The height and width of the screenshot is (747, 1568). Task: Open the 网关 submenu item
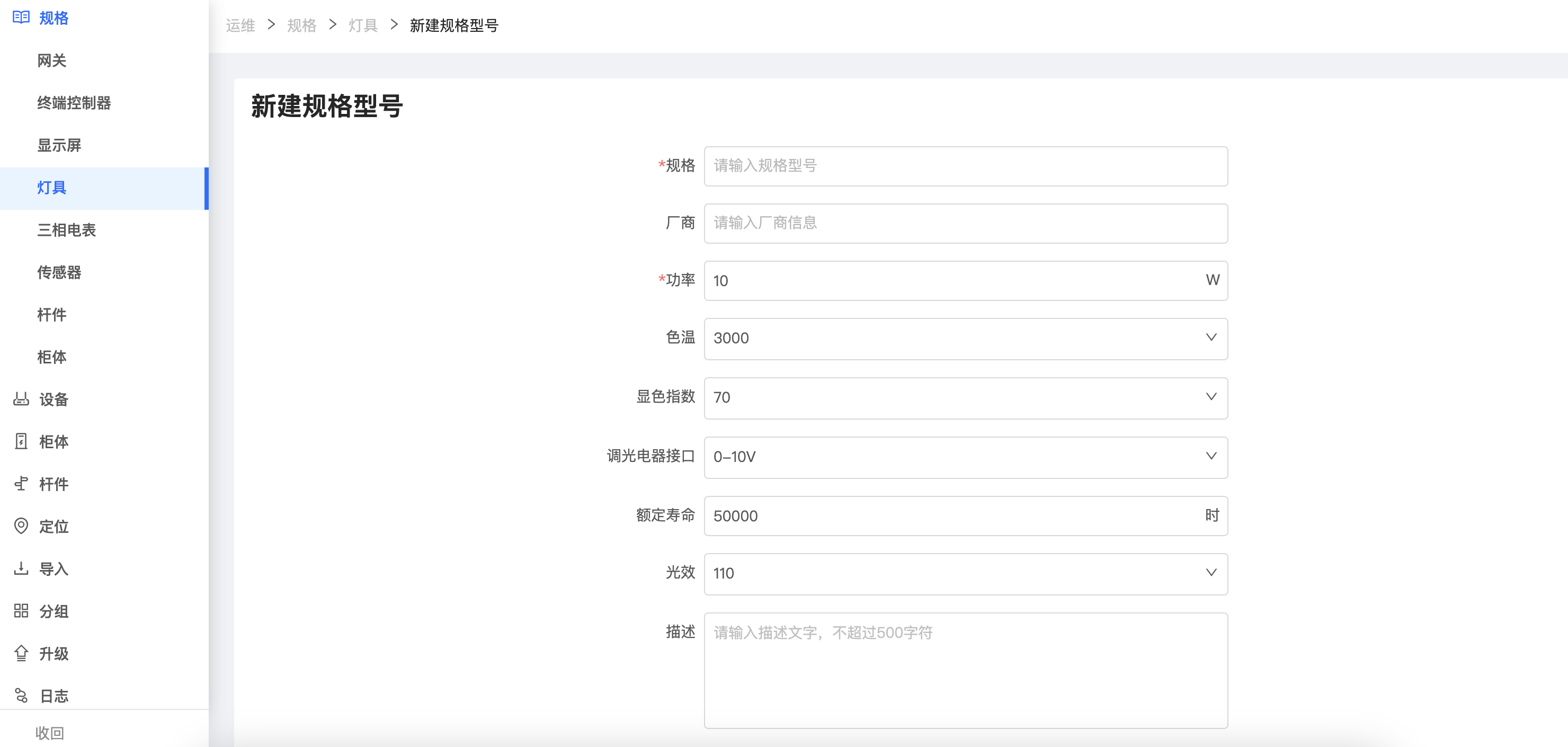click(52, 60)
